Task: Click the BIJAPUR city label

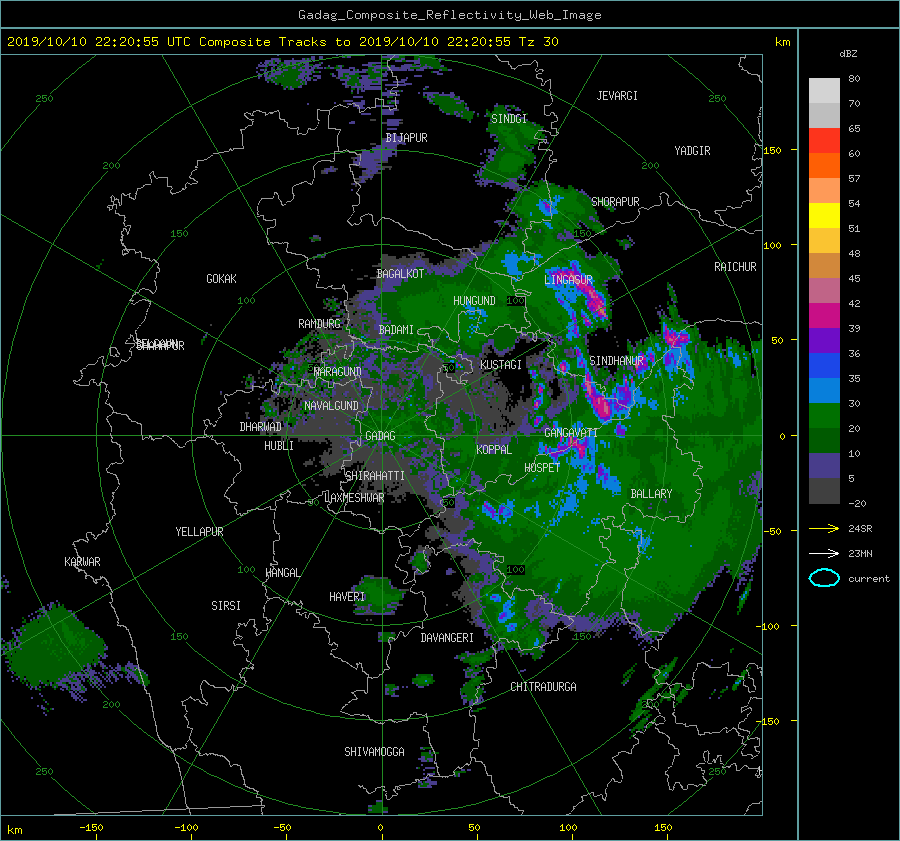Action: [x=406, y=138]
